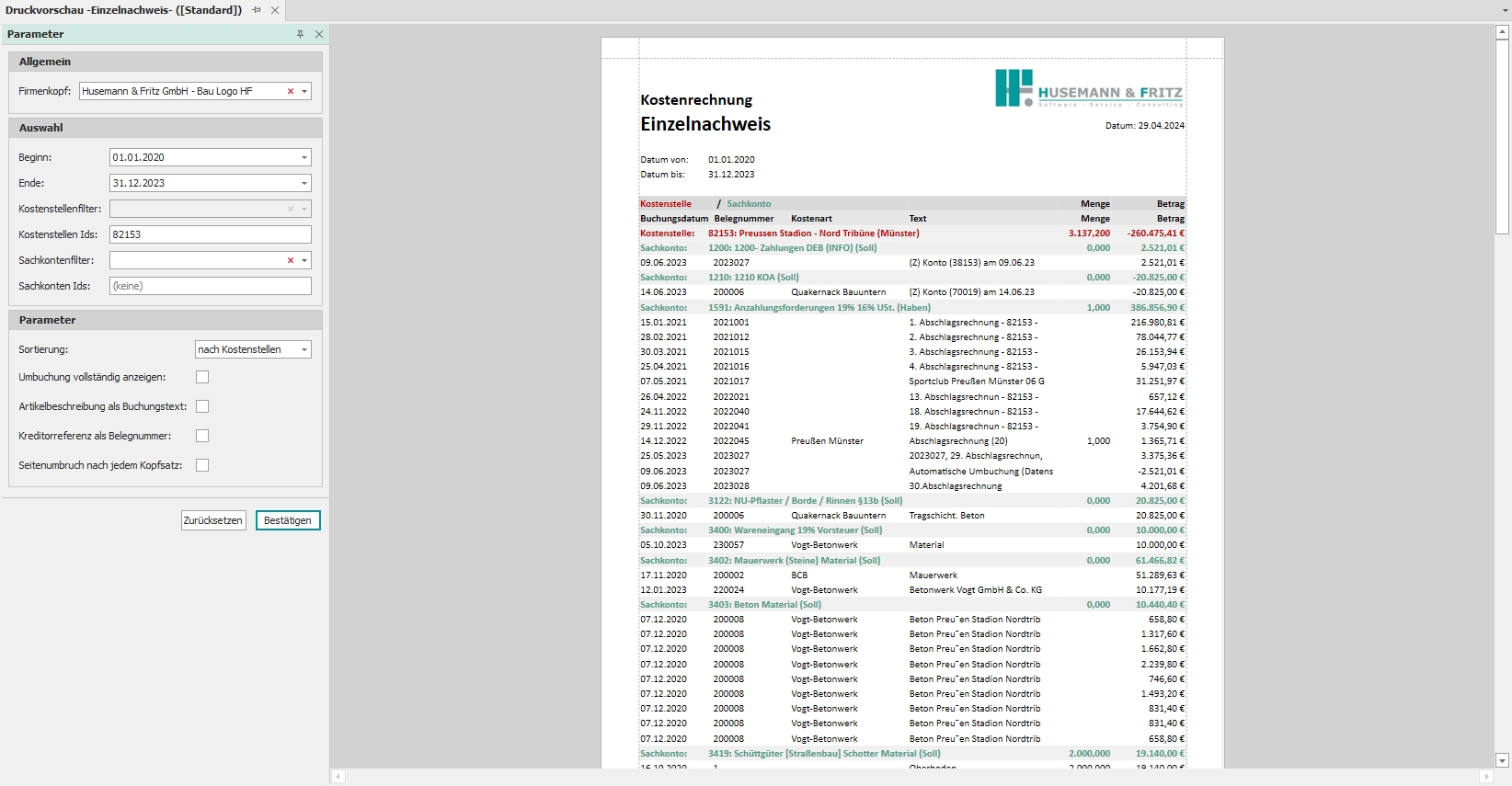Close the Druckvorschau Einzelnachweis tab
Screen dimensions: 1512x786
[275, 10]
